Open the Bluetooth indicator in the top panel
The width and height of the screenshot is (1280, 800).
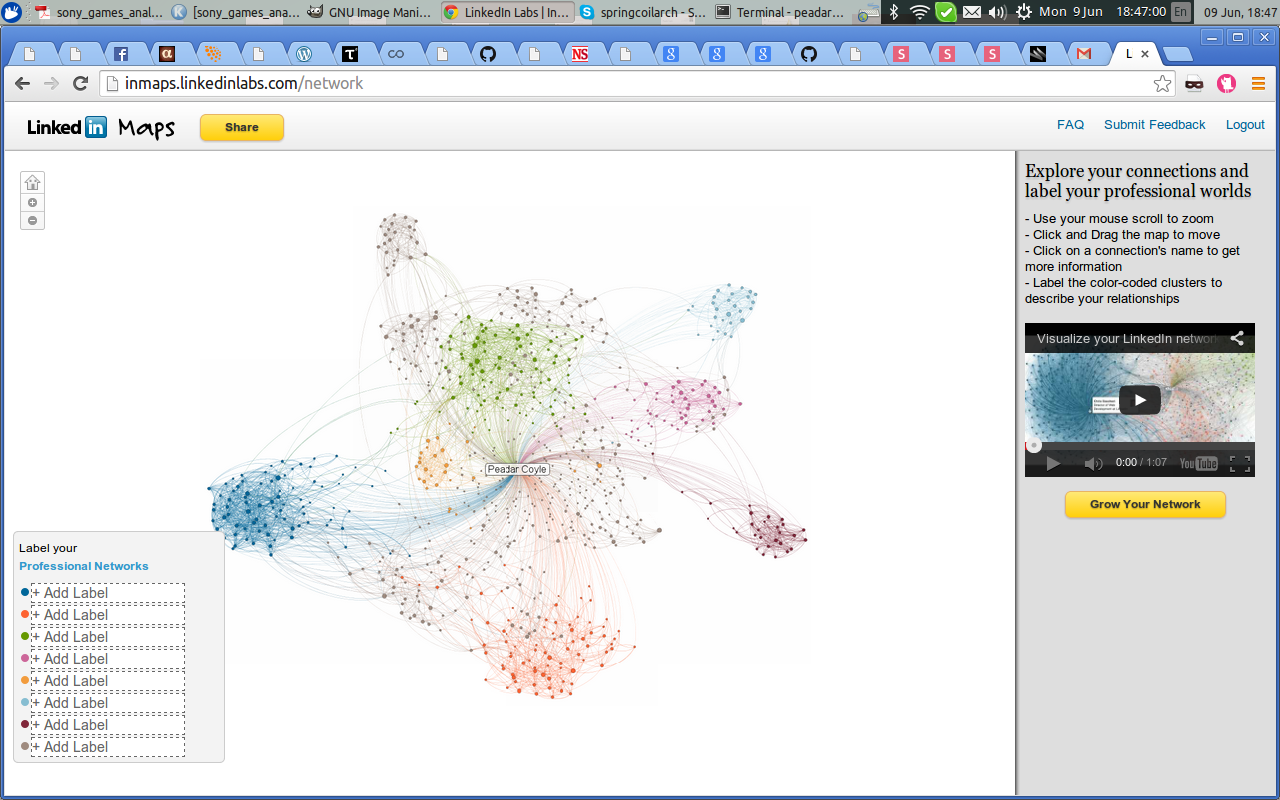pos(894,12)
